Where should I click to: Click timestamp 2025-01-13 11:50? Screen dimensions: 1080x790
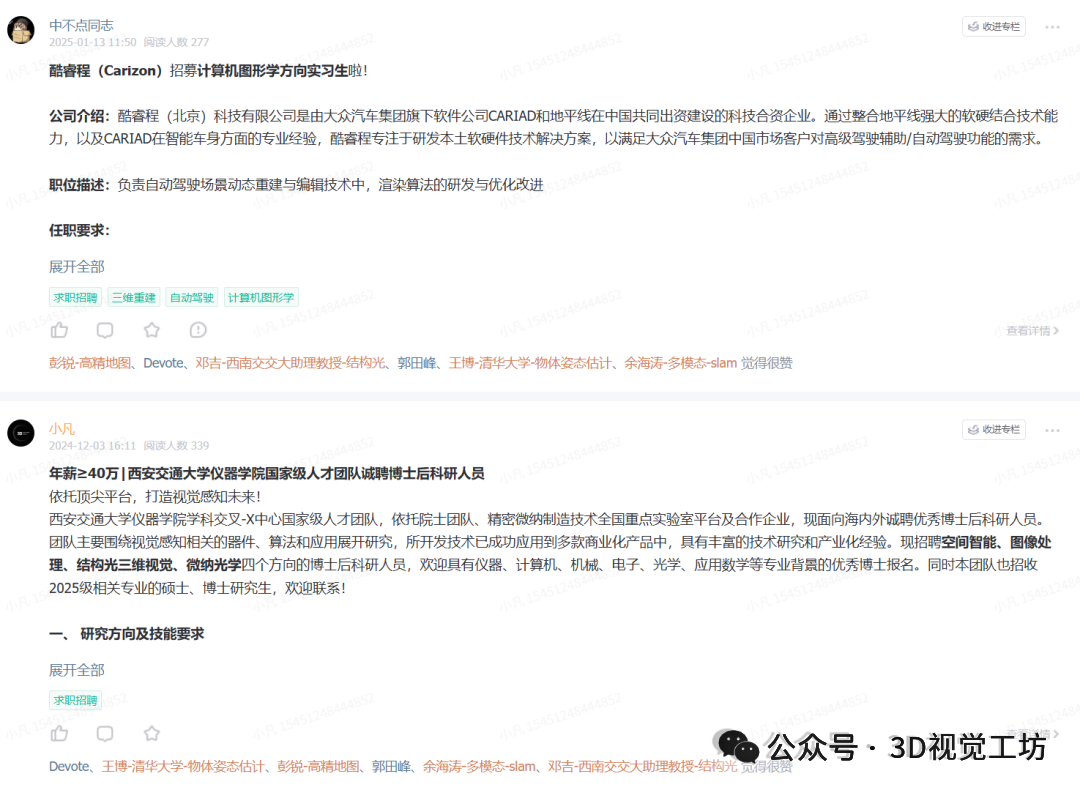(x=92, y=42)
